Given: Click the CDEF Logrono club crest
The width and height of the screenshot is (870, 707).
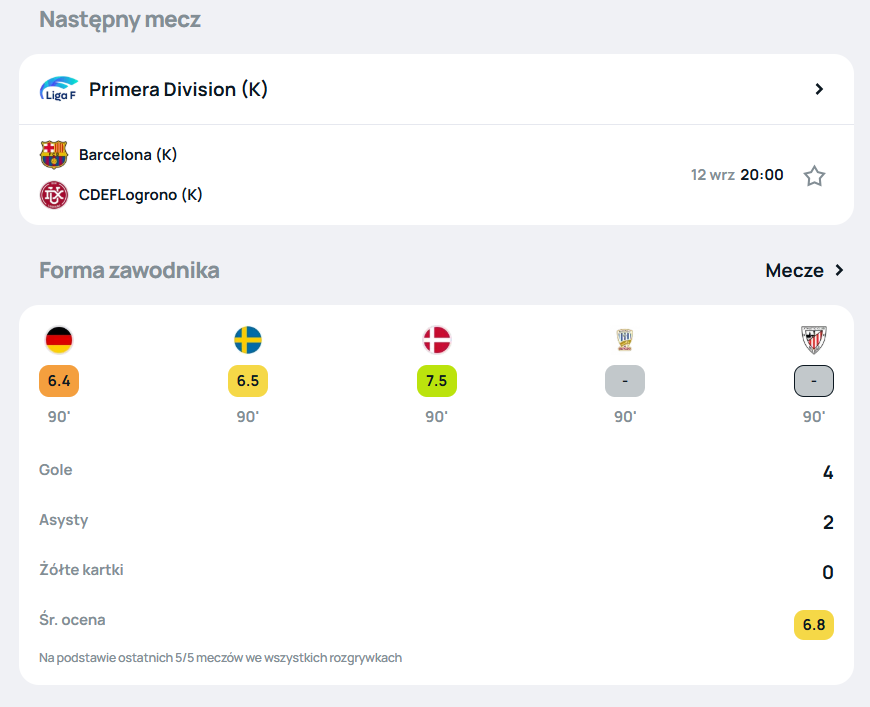Looking at the screenshot, I should tap(54, 195).
